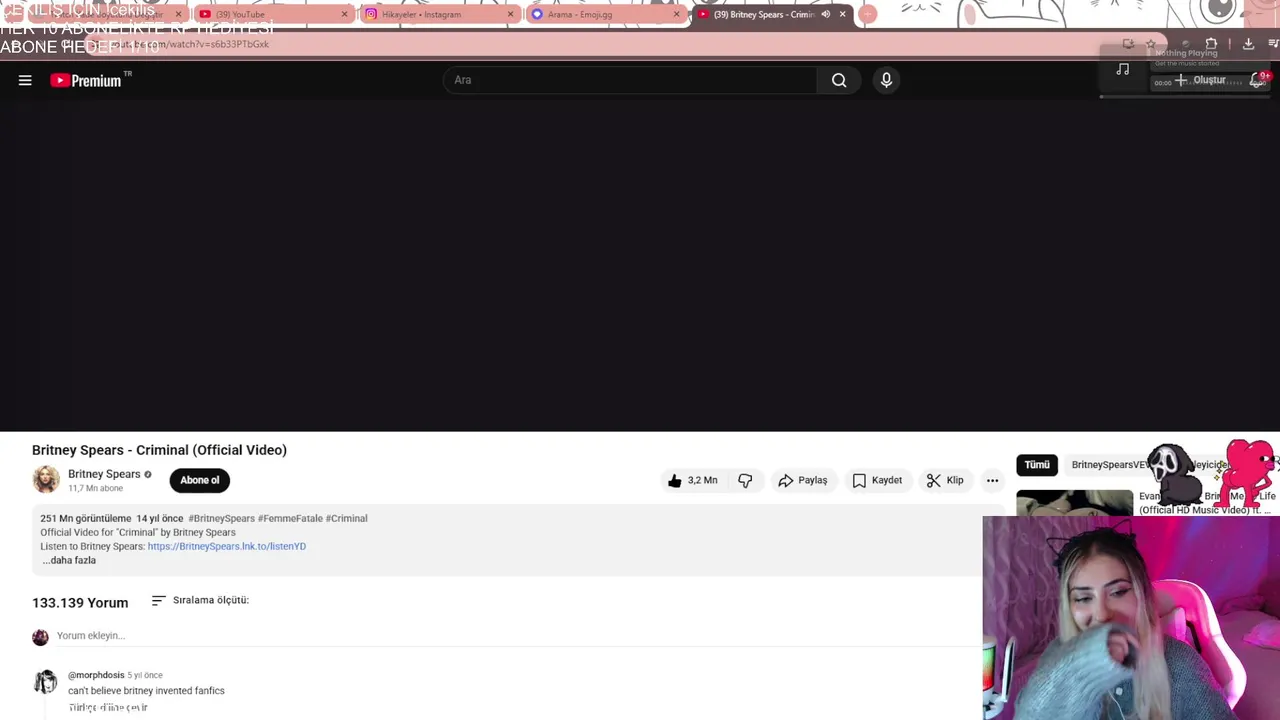Open new browser tab with plus

coord(868,14)
